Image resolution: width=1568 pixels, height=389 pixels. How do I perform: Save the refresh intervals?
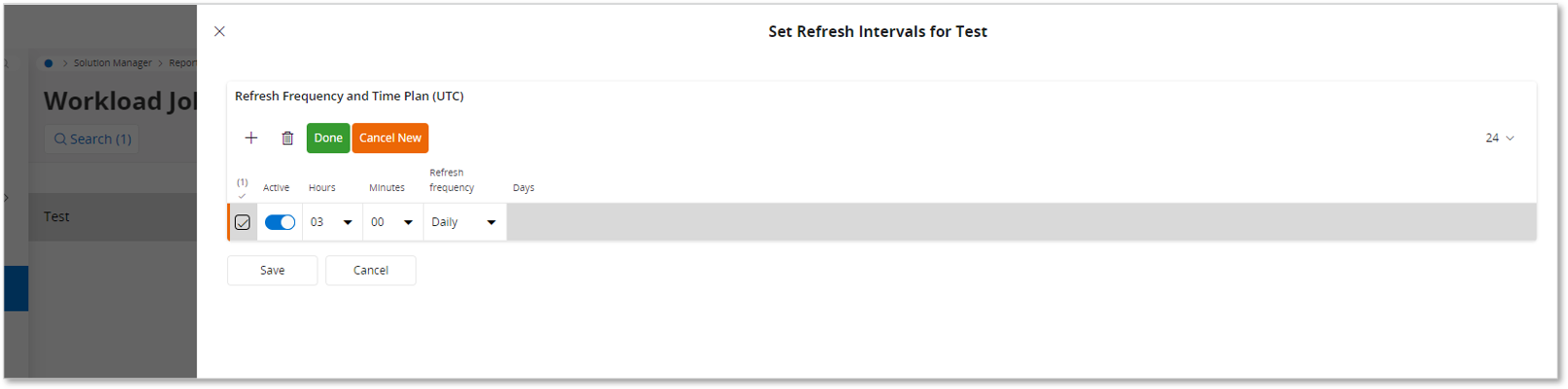[x=272, y=271]
